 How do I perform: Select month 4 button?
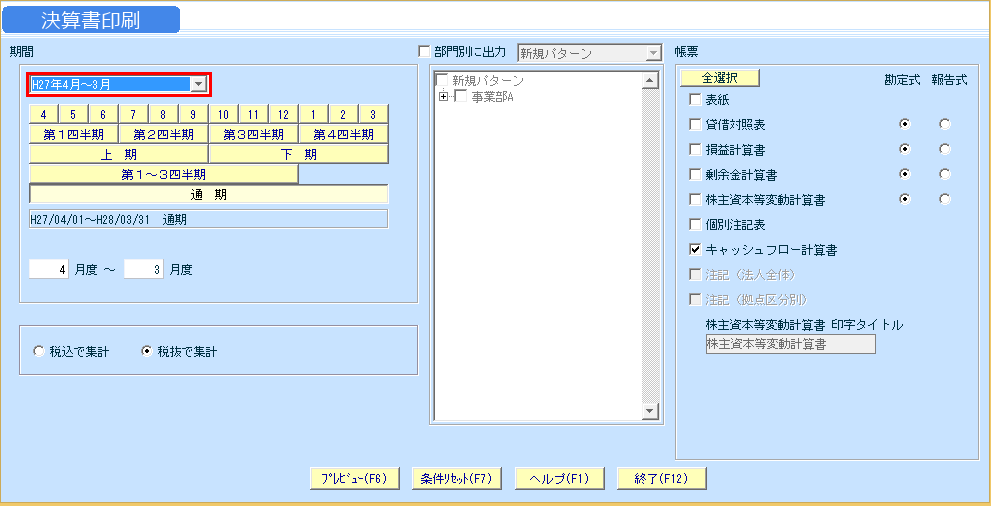pos(44,114)
